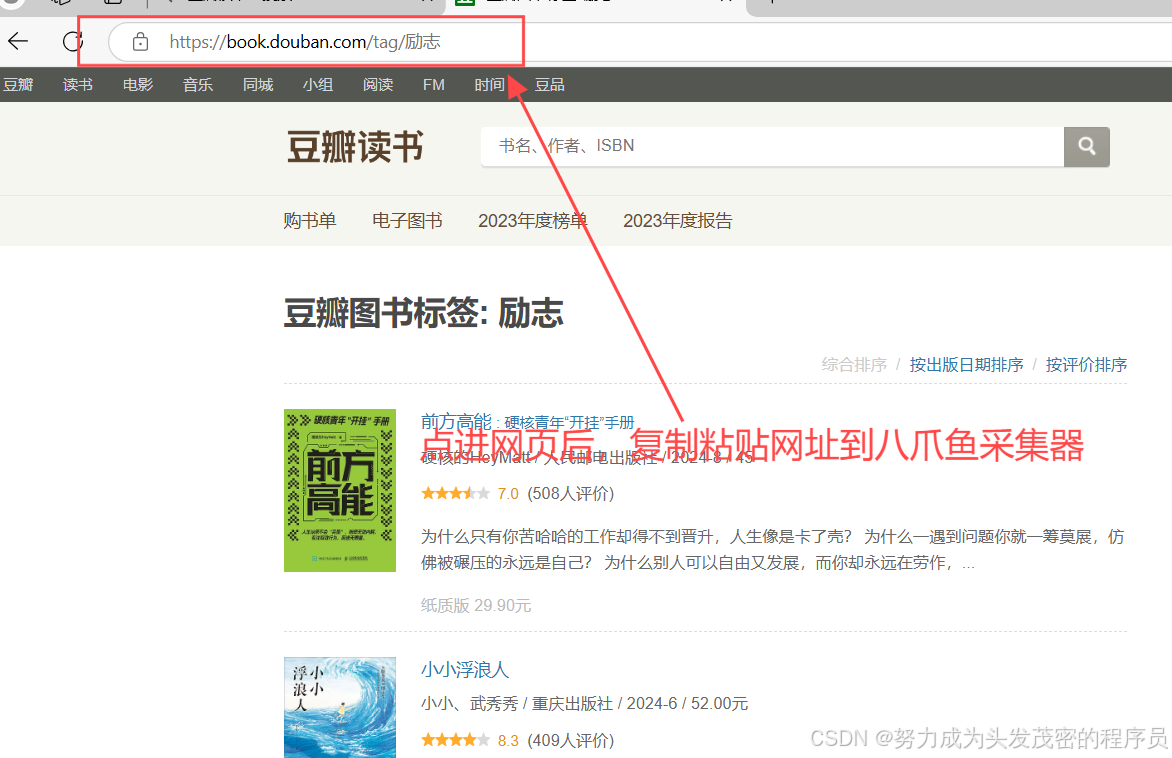Sort by 按出版日期排序
The image size is (1172, 758).
[966, 364]
